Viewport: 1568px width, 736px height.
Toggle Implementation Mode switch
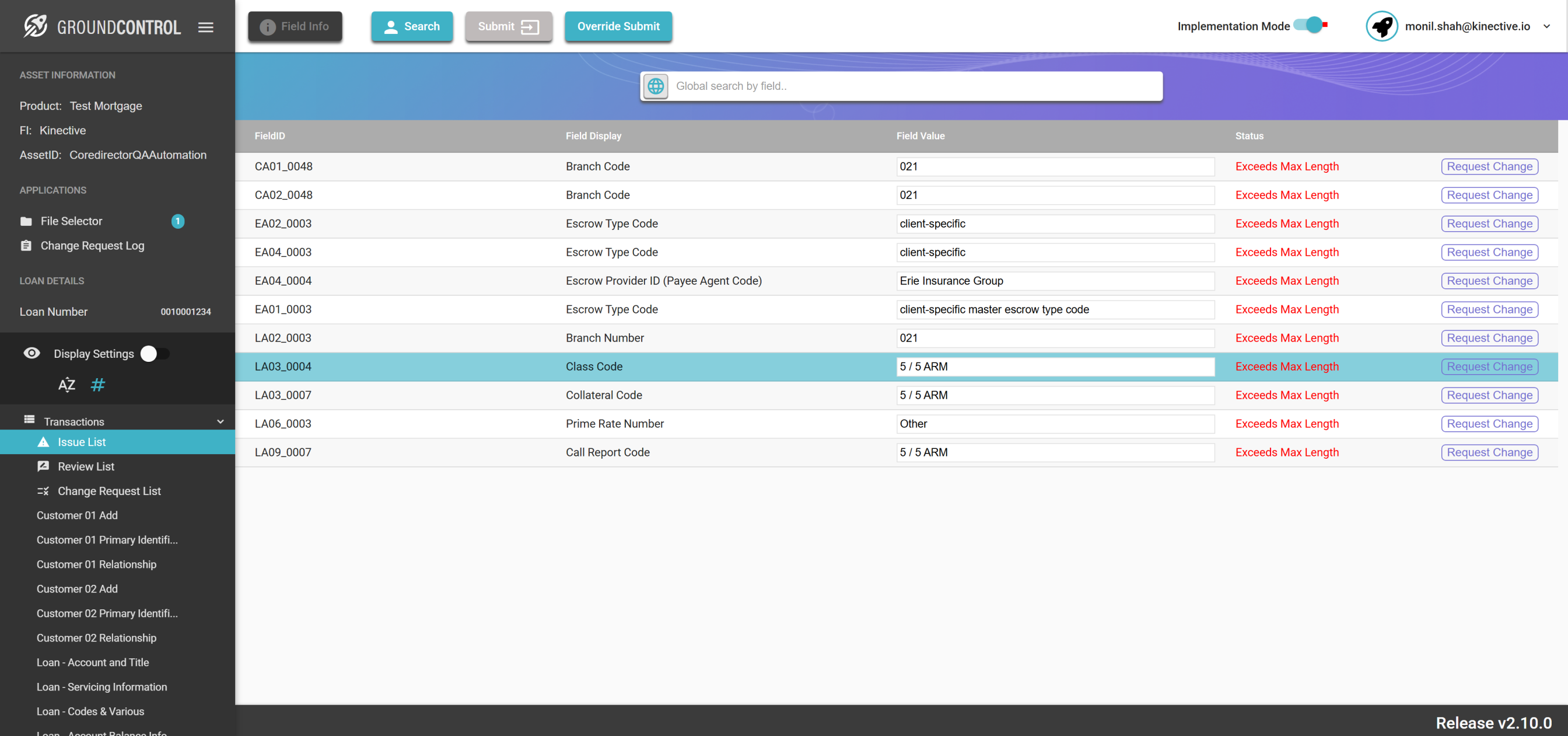point(1311,26)
